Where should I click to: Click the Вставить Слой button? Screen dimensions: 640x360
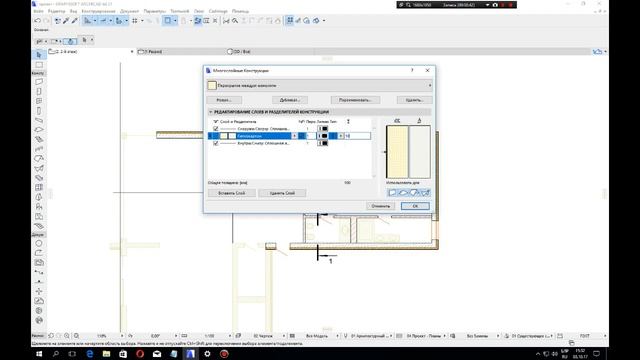click(x=232, y=193)
